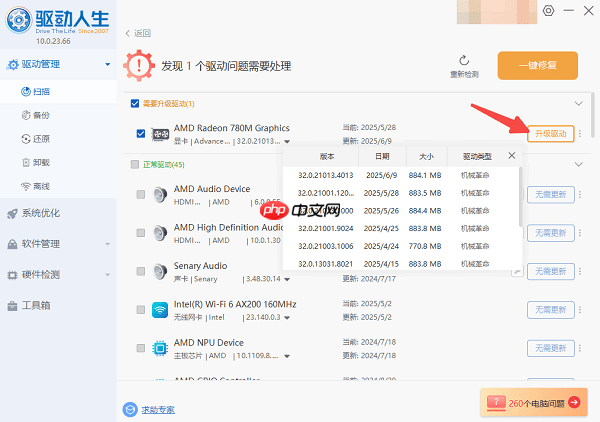Check the AMD Audio Device checkbox
This screenshot has height=422, width=600.
point(141,194)
